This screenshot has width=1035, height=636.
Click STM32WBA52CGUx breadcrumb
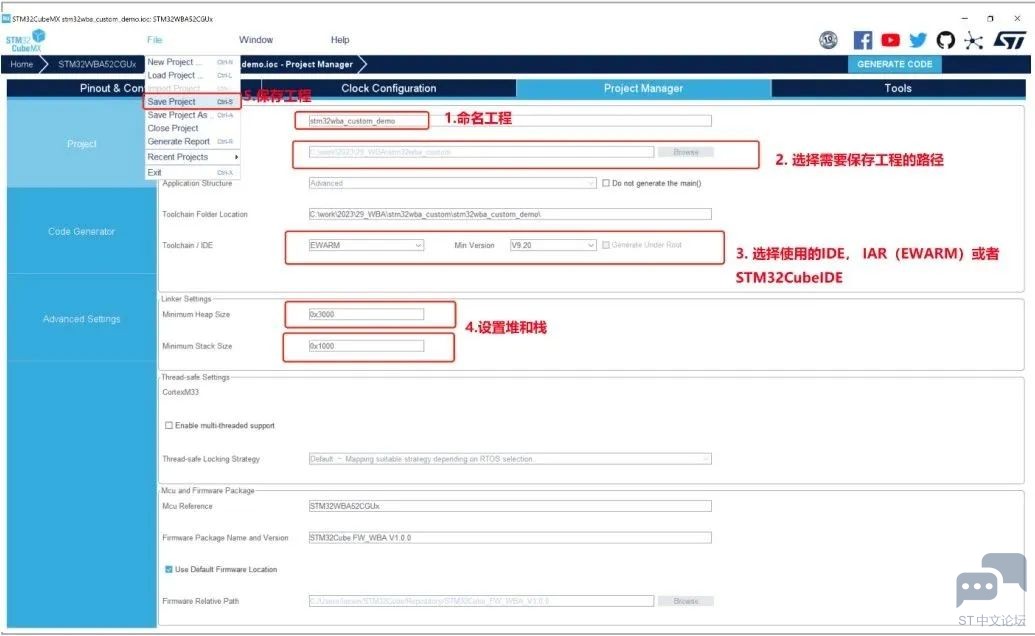click(96, 64)
